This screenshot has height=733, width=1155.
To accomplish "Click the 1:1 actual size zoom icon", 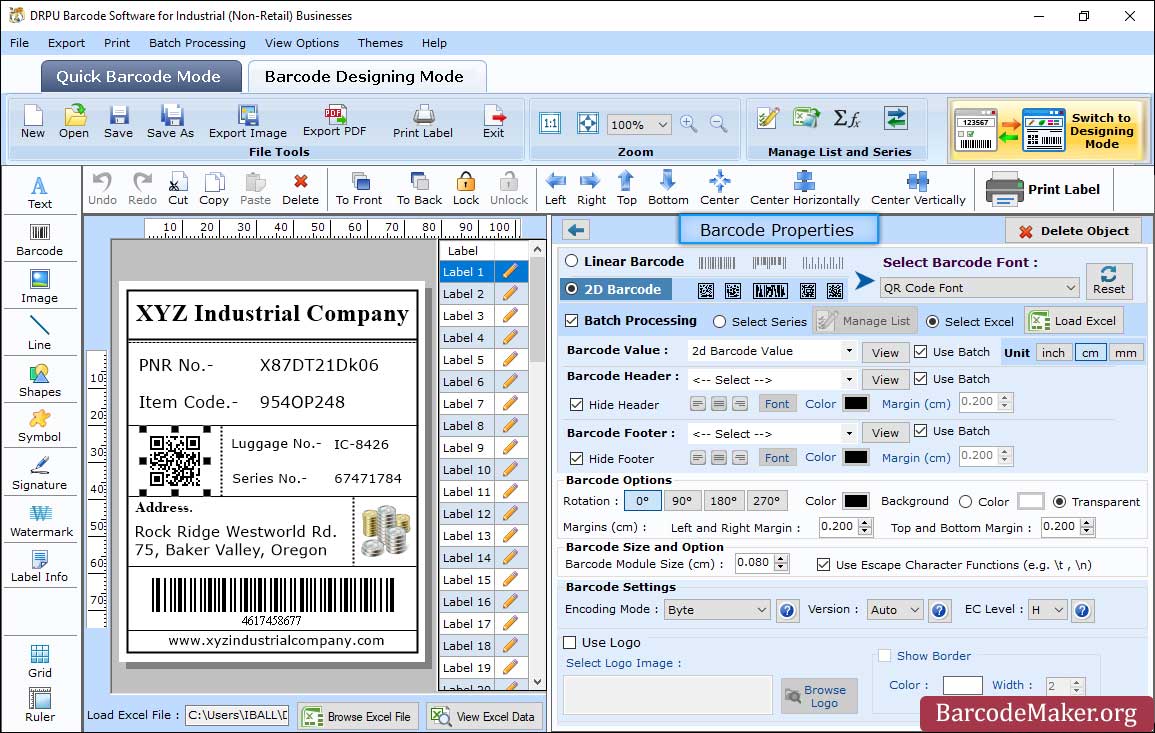I will [550, 123].
